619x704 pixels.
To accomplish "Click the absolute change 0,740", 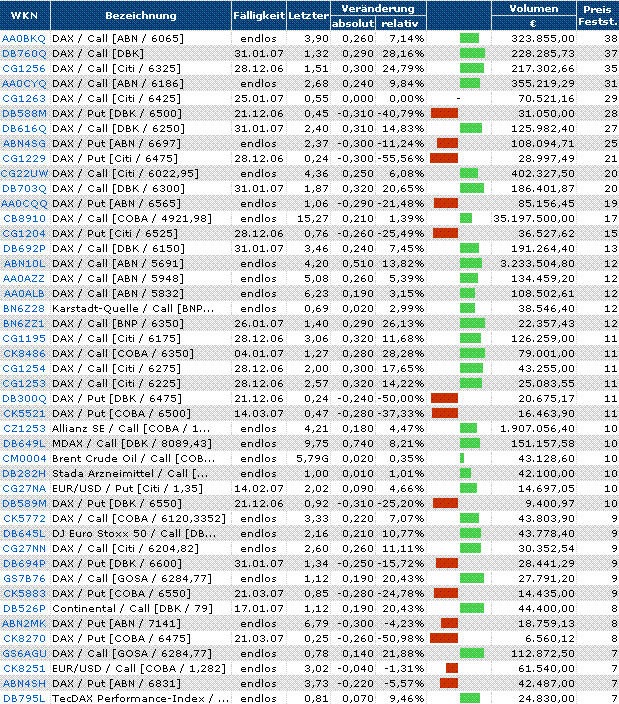I will pyautogui.click(x=358, y=444).
